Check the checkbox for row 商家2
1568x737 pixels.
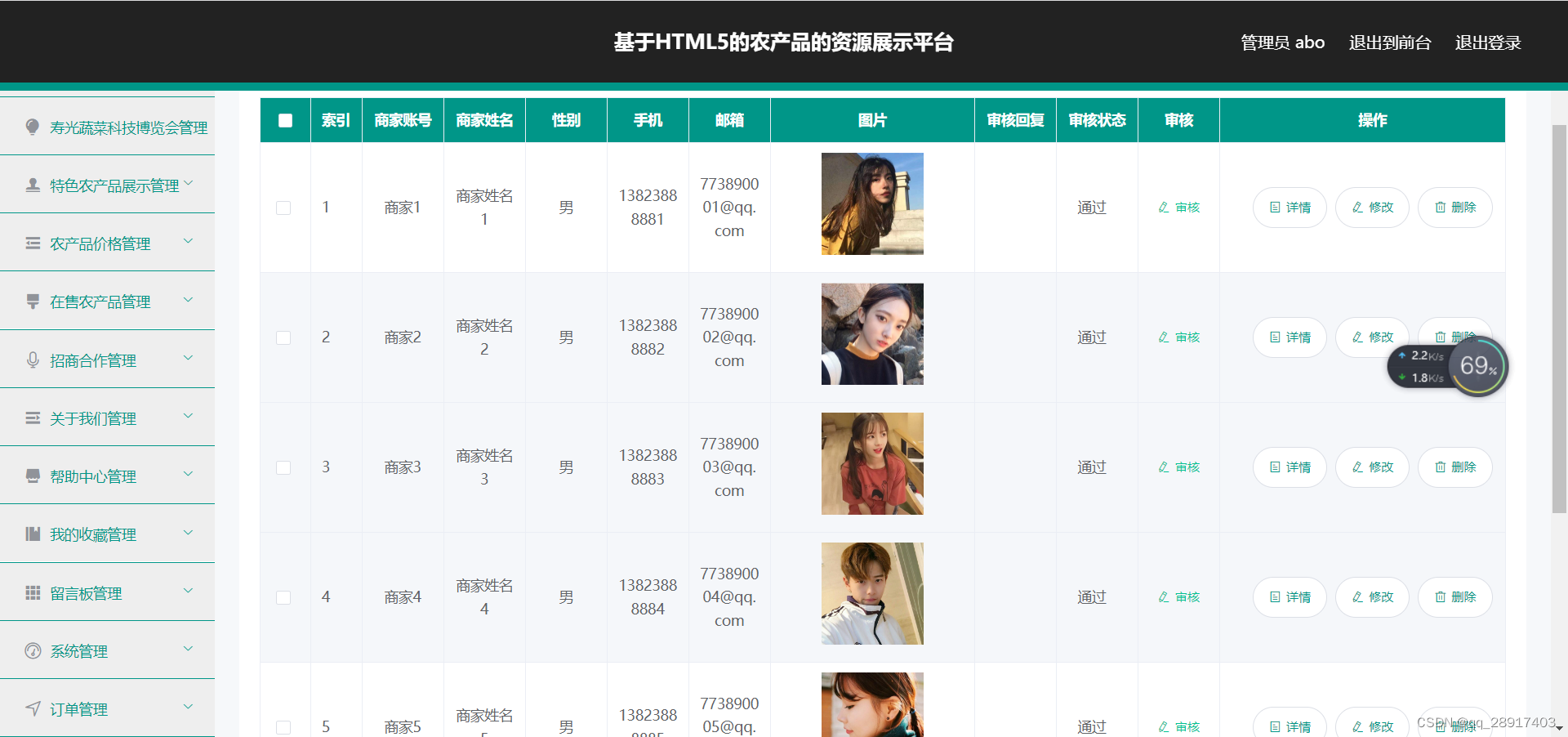tap(283, 337)
